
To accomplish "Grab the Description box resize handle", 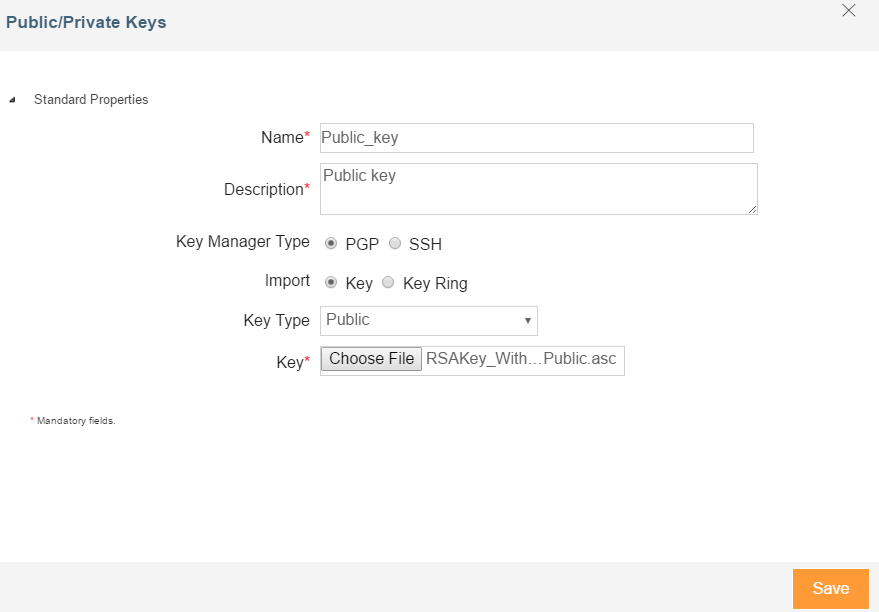I will click(x=752, y=209).
